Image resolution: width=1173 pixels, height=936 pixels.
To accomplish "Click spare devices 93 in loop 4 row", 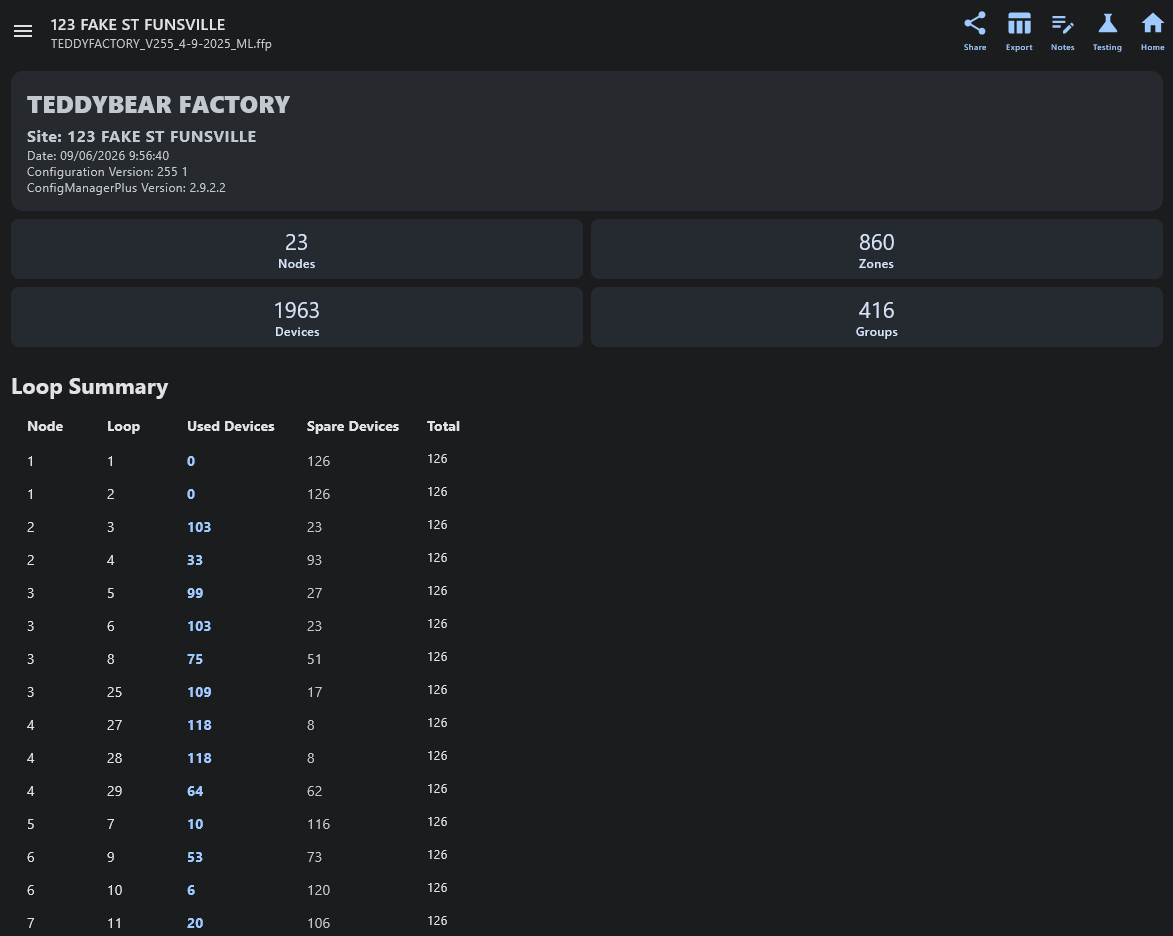I will [x=314, y=560].
